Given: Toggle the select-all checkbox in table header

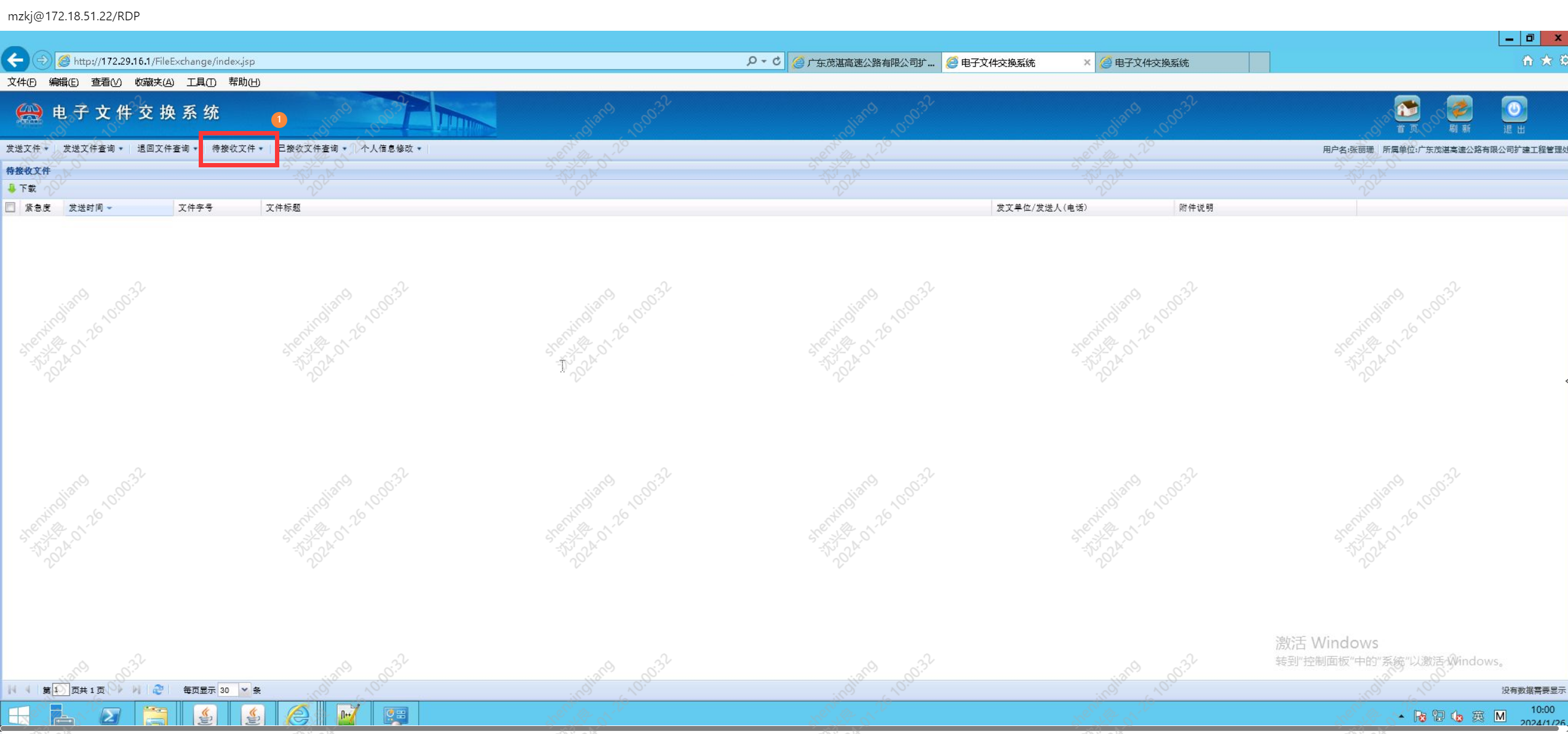Looking at the screenshot, I should coord(10,207).
